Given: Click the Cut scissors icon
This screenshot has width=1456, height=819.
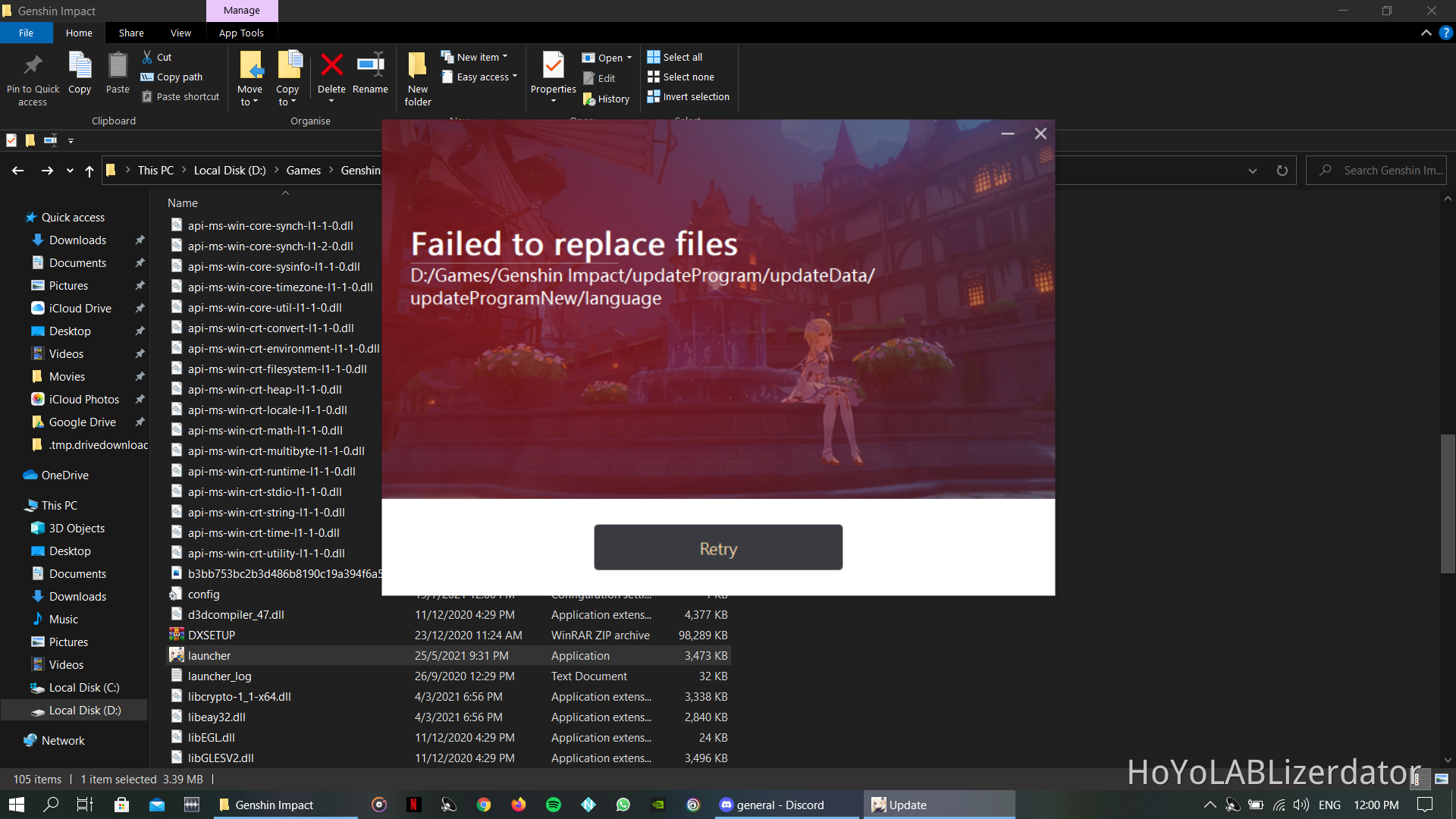Looking at the screenshot, I should pos(147,57).
